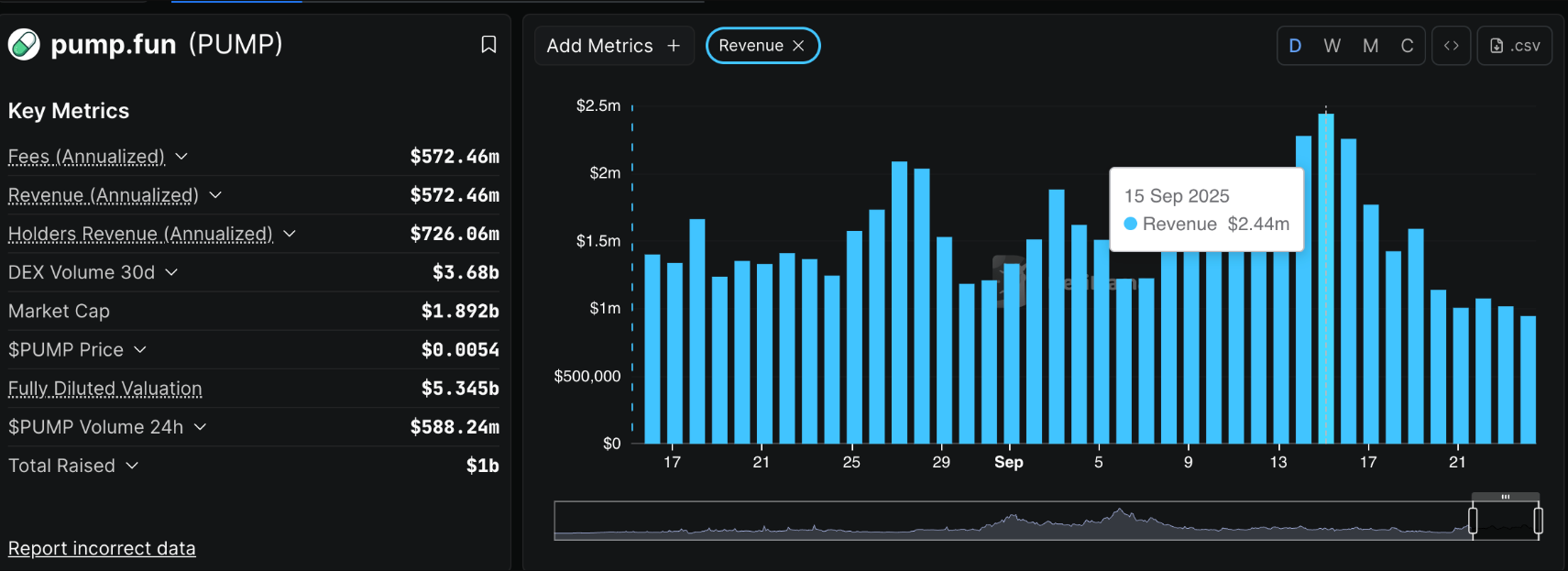Switch chart to Daily (D) interval

(1295, 46)
